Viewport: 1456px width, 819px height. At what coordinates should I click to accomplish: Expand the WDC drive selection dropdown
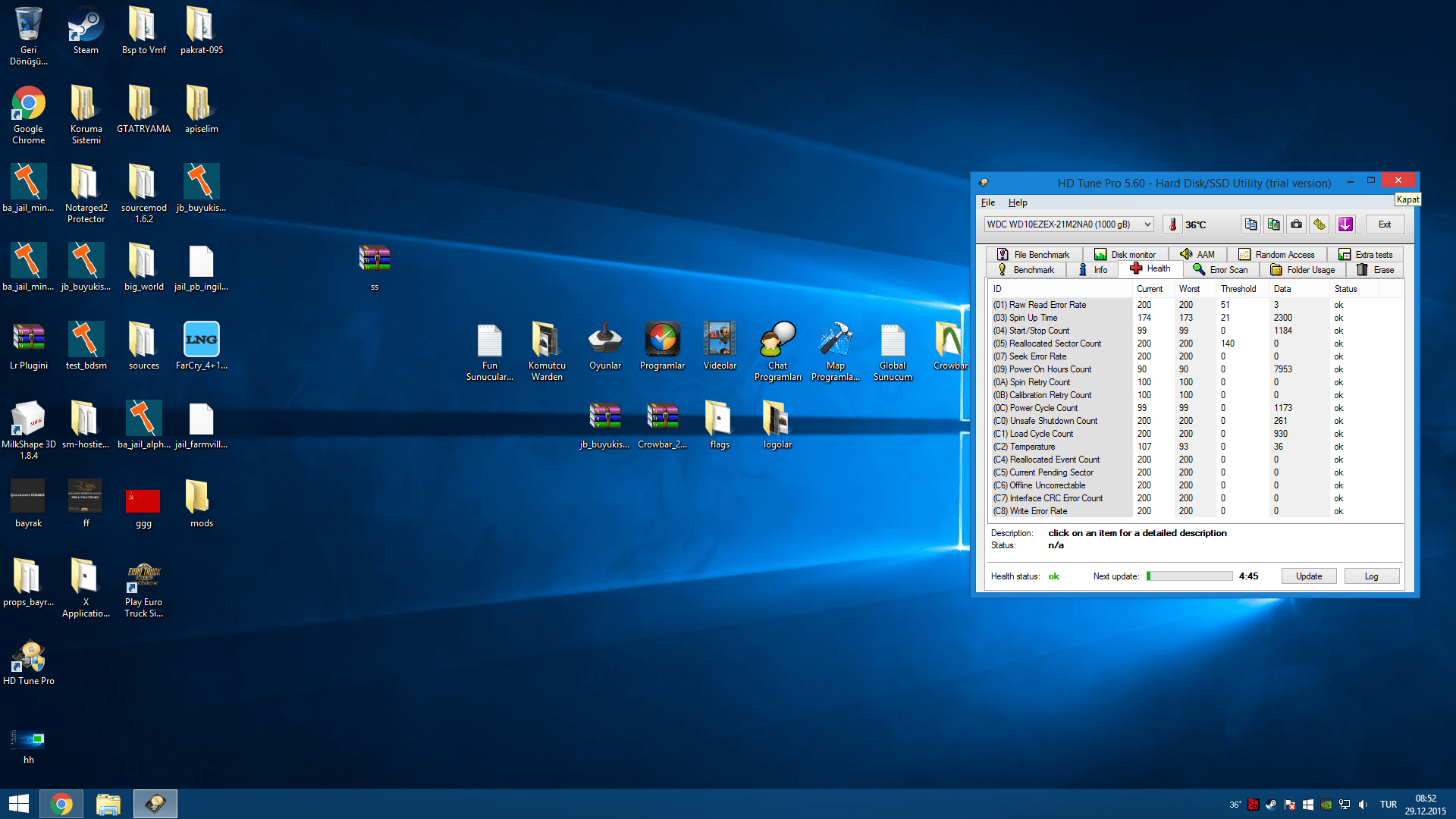tap(1147, 224)
